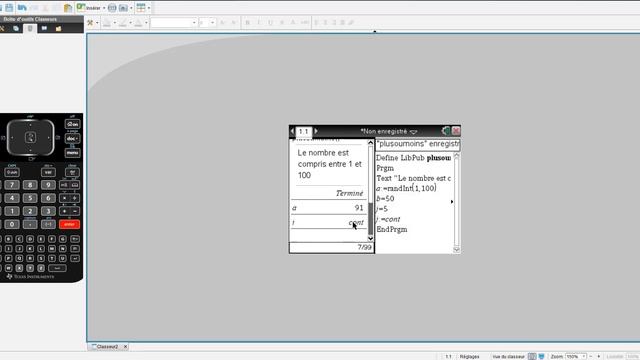The height and width of the screenshot is (360, 640).
Task: Open the Insérer dropdown arrow
Action: coord(104,8)
